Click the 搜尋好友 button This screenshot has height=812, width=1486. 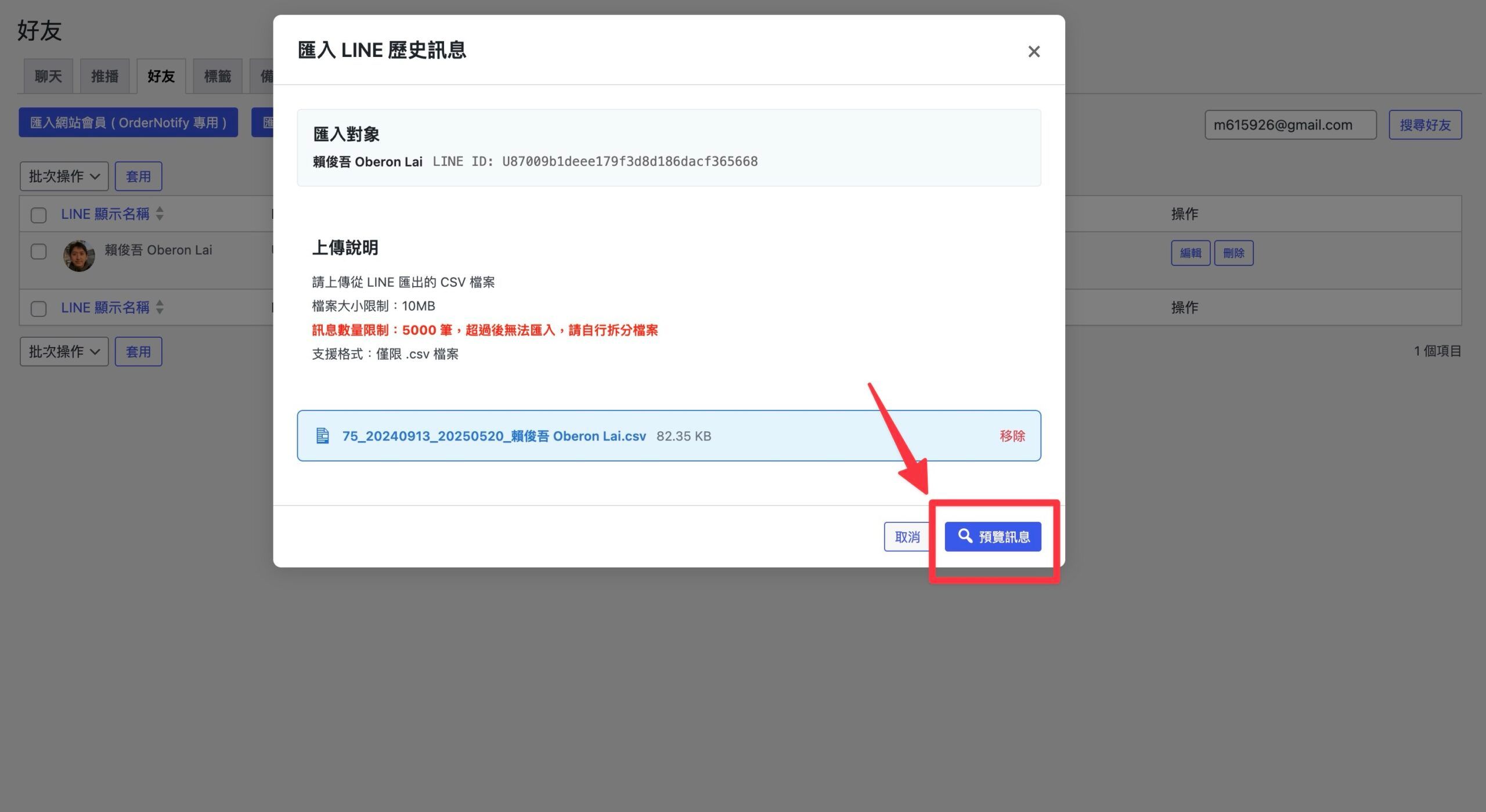1425,125
